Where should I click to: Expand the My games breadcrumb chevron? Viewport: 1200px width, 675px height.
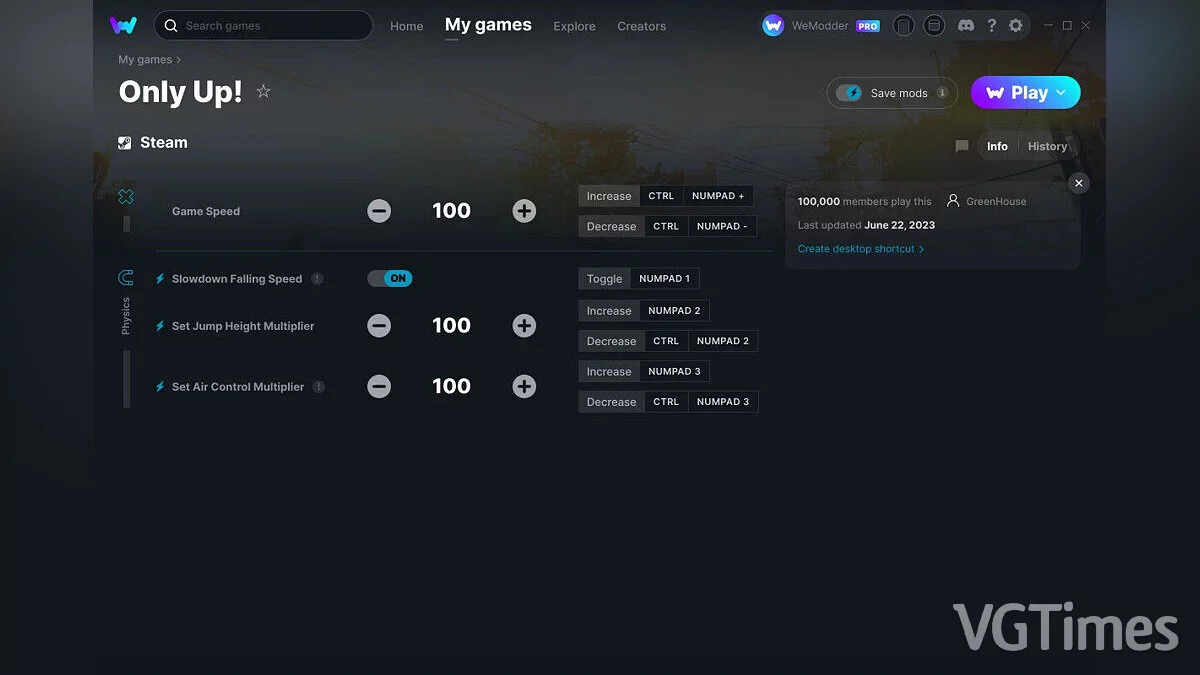pyautogui.click(x=179, y=60)
